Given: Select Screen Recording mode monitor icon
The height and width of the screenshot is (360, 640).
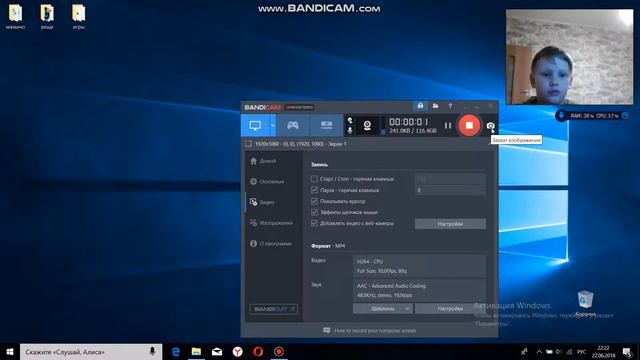Looking at the screenshot, I should pos(255,125).
